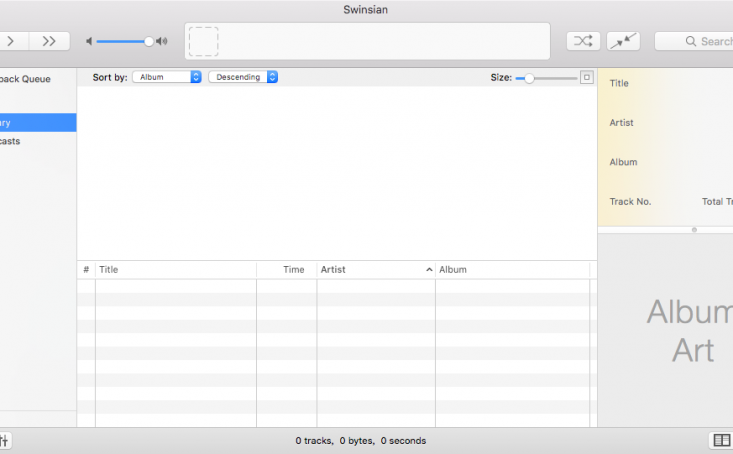733x454 pixels.
Task: Click the Search field
Action: pos(694,41)
